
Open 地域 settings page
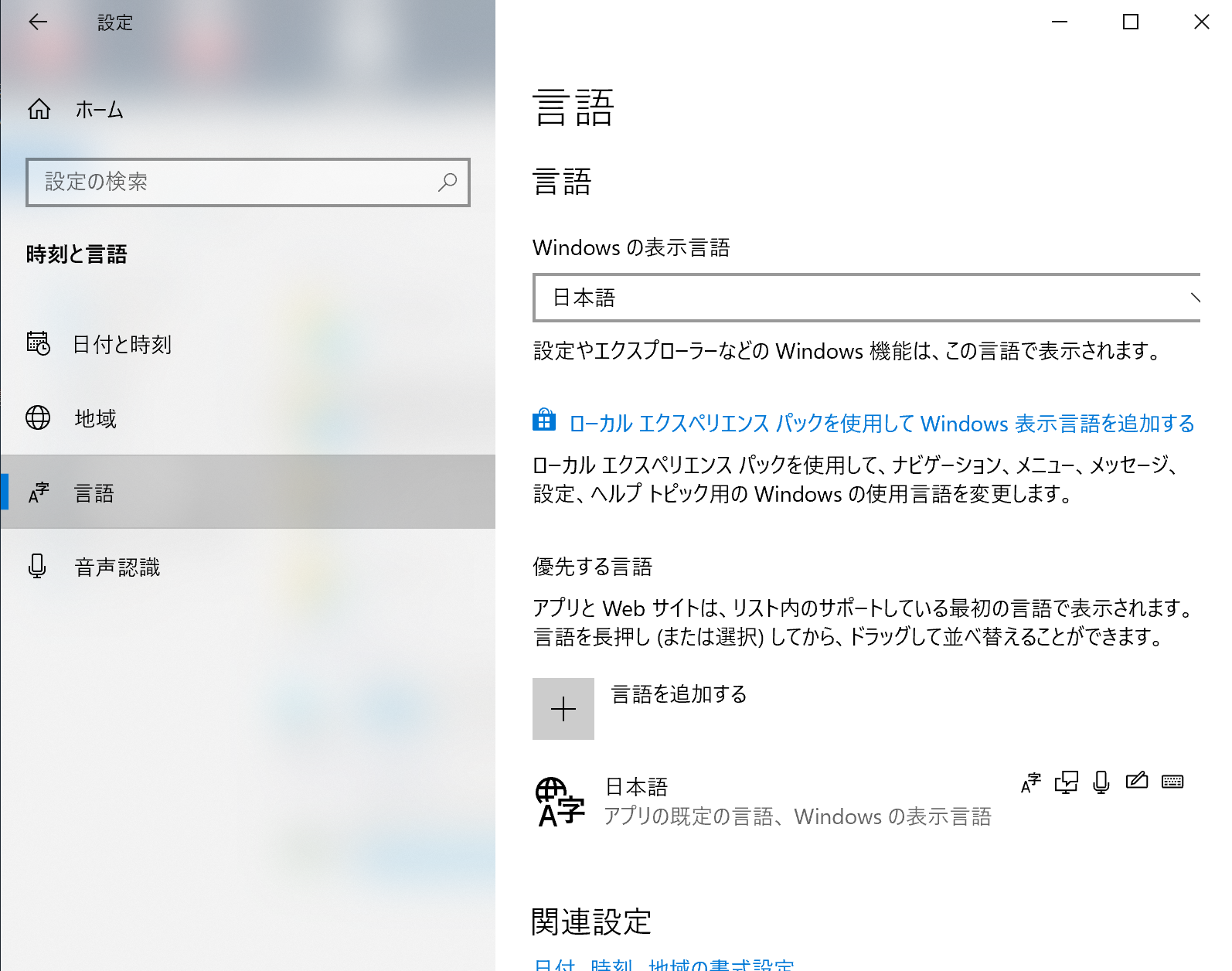tap(247, 417)
